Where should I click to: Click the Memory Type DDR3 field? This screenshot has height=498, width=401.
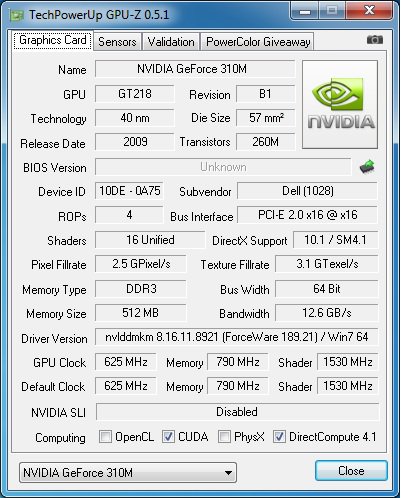click(x=141, y=289)
